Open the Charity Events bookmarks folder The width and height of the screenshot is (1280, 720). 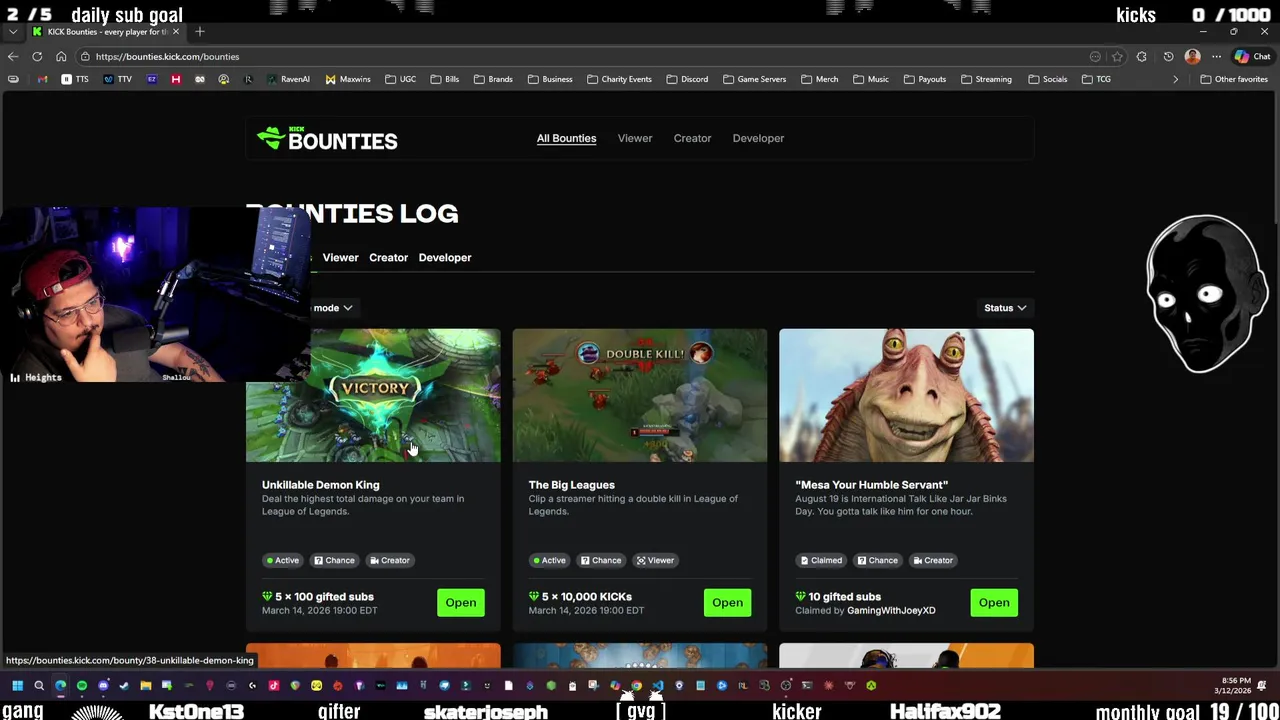point(619,79)
